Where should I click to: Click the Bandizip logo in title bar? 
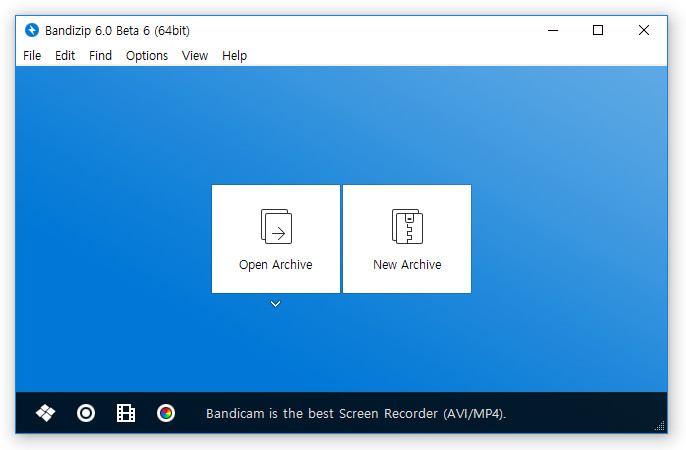(x=32, y=30)
